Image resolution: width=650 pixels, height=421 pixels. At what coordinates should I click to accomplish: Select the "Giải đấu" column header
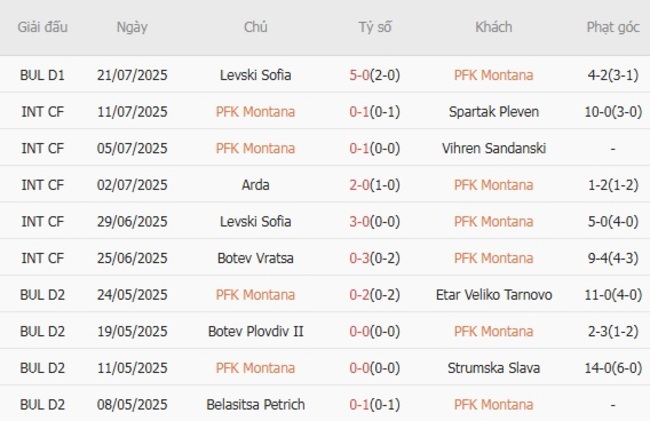[42, 28]
